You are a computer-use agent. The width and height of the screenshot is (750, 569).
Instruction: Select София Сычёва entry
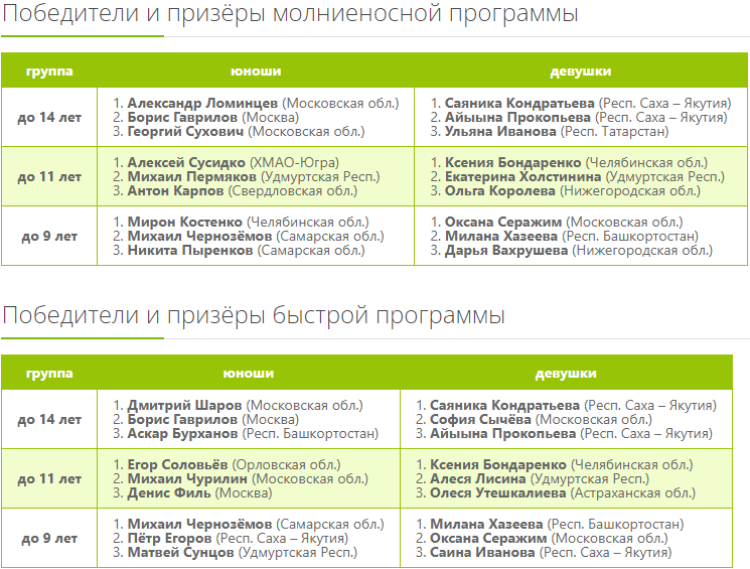478,419
